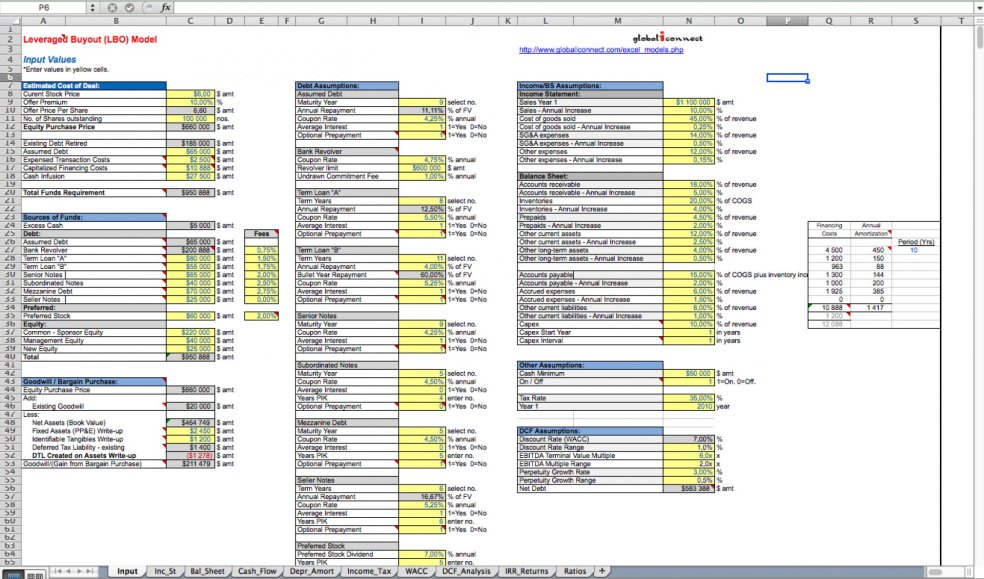Click the Cancel (X) icon on formula bar
The width and height of the screenshot is (984, 579).
tap(112, 7)
